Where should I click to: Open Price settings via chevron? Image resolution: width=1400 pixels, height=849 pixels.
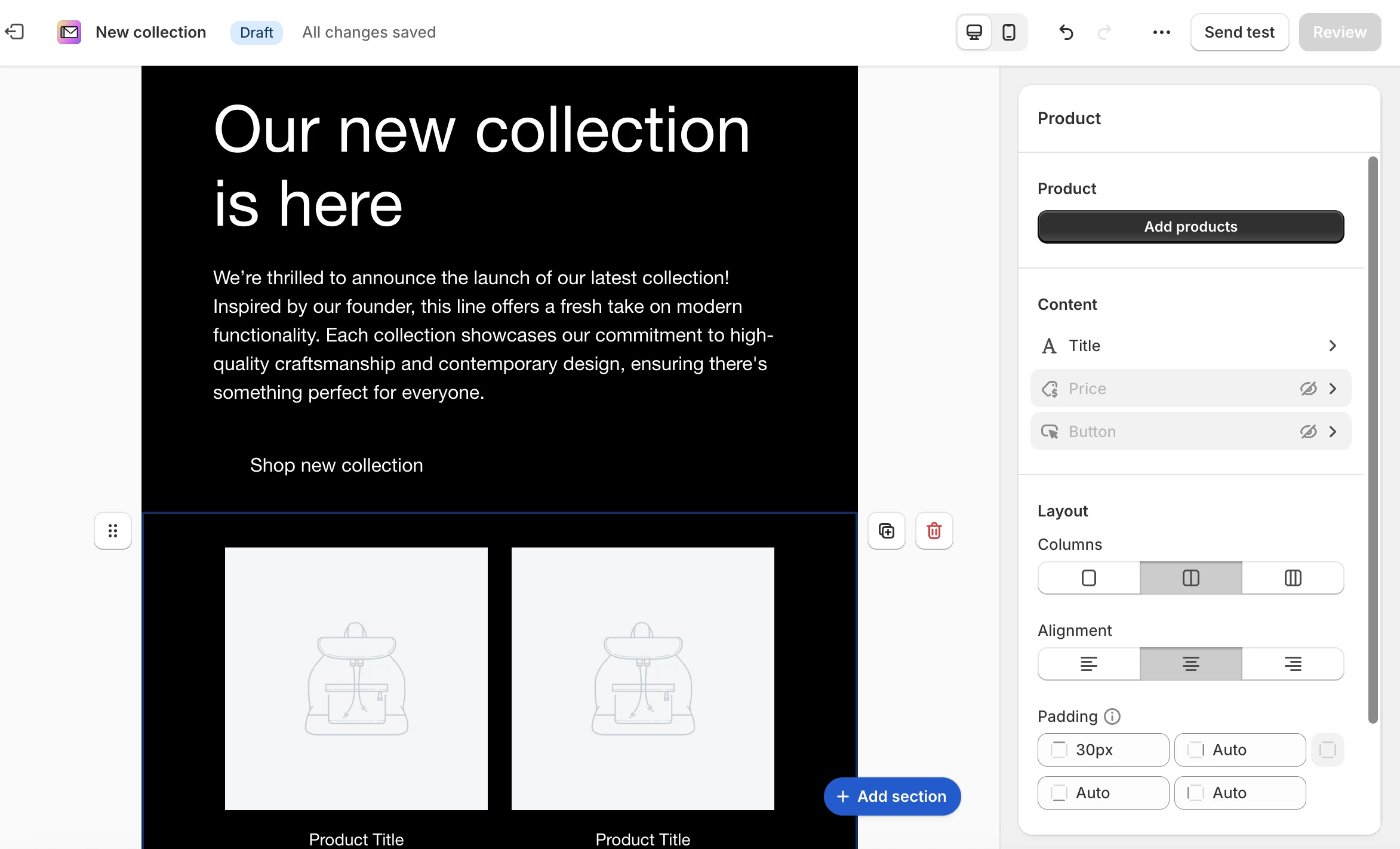pos(1333,389)
